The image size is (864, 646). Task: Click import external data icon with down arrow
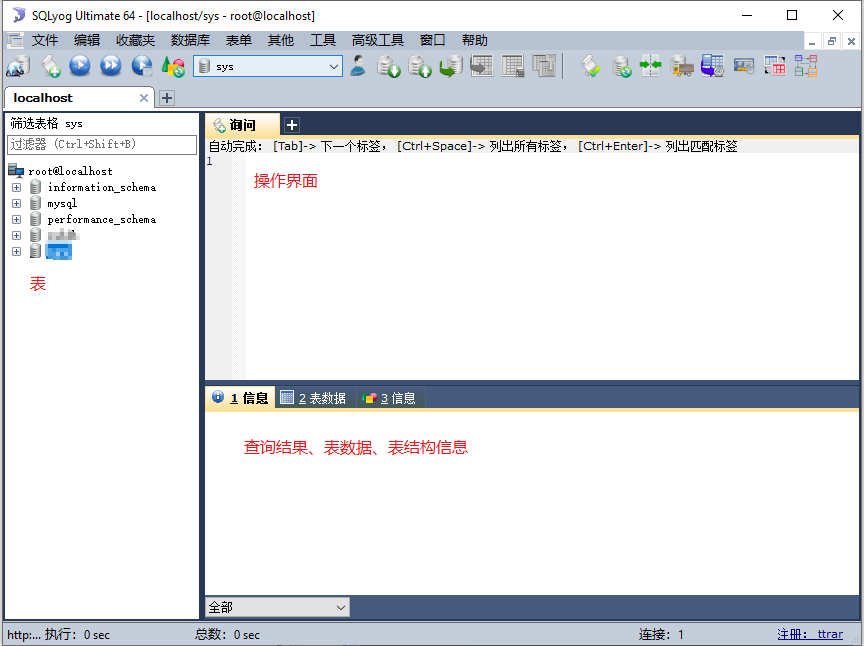(388, 66)
